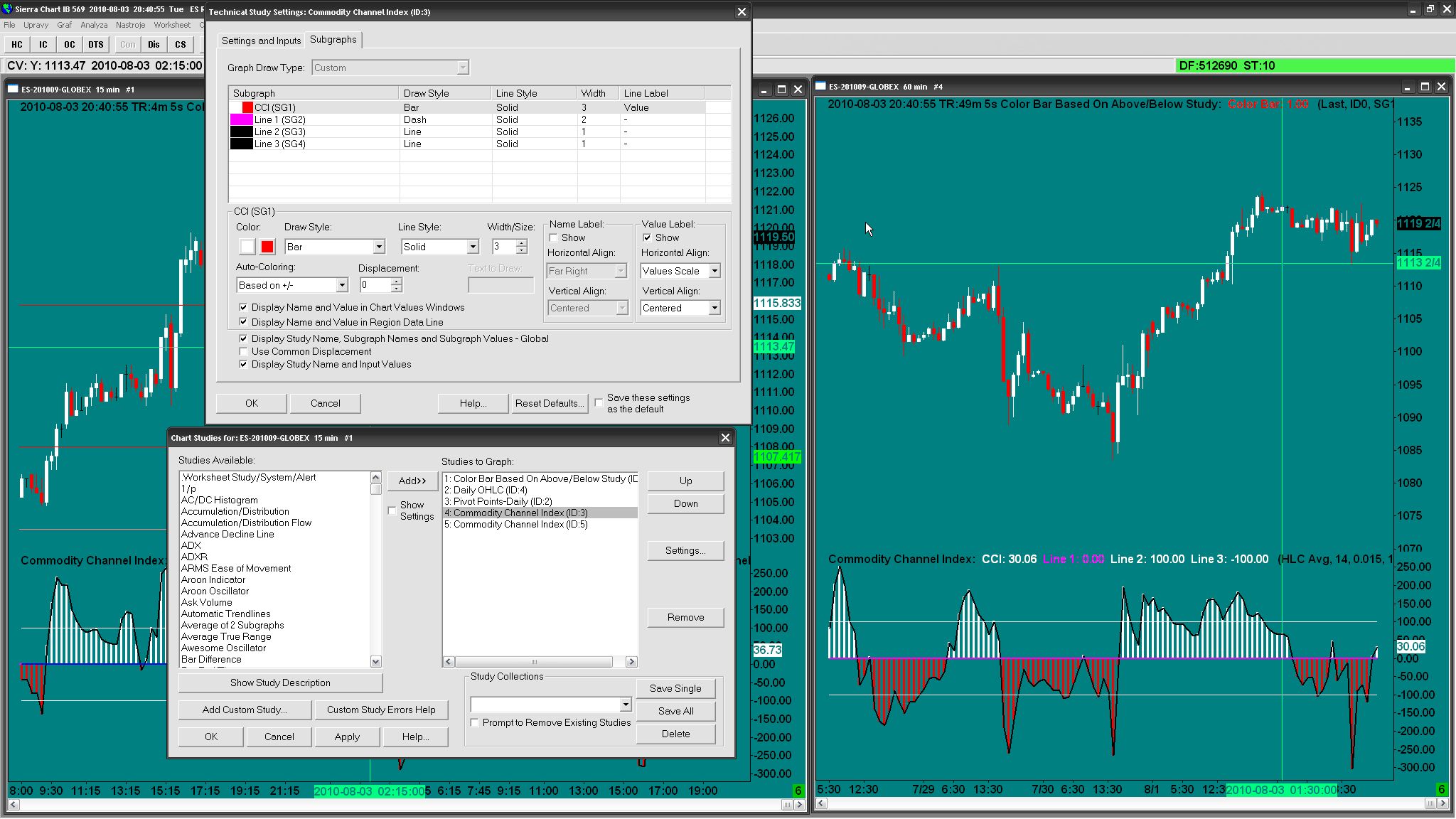The image size is (1456, 819).
Task: Click the HC toolbar button
Action: [17, 44]
